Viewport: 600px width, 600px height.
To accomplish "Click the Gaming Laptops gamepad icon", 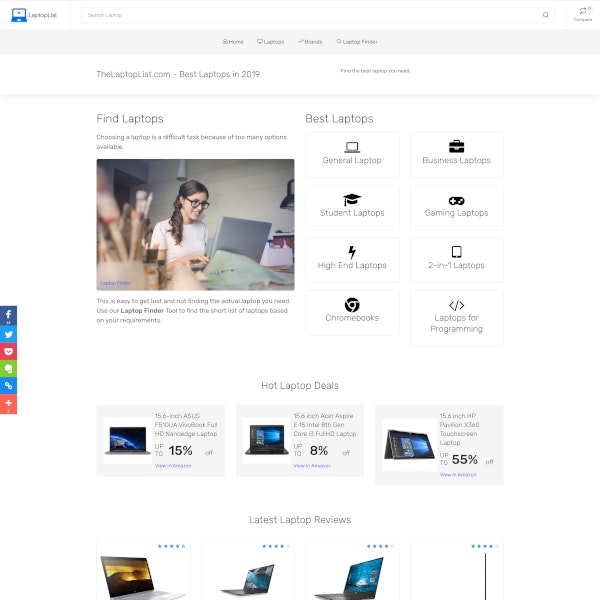I will click(457, 201).
